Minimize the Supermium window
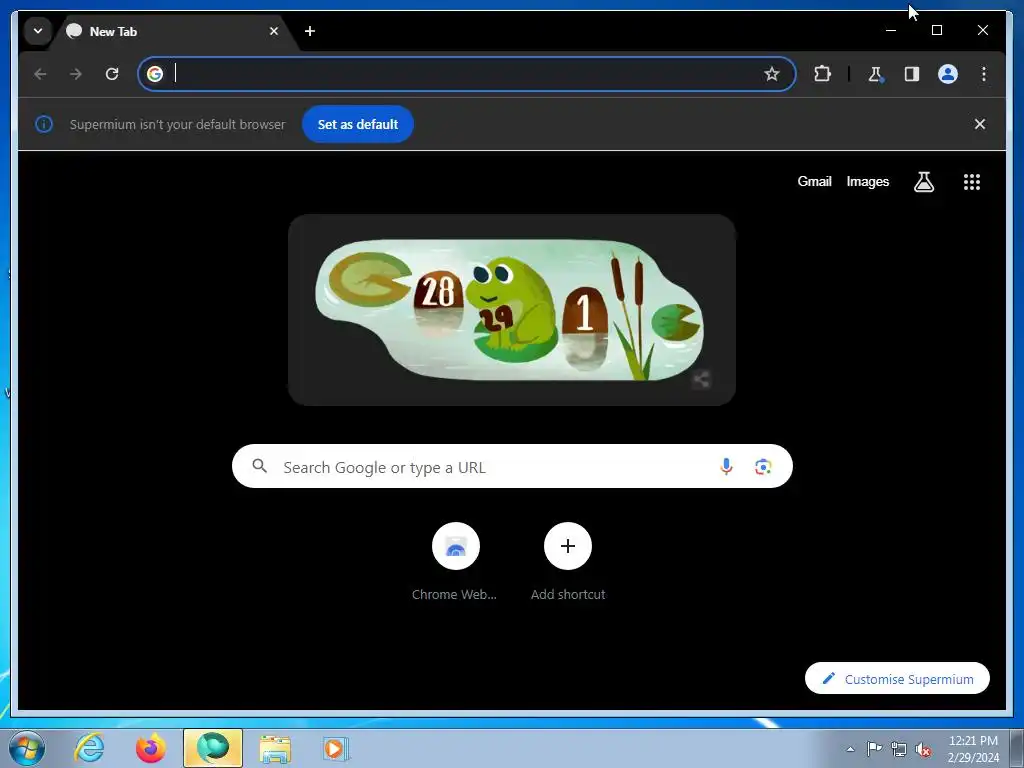The width and height of the screenshot is (1024, 768). coord(891,30)
